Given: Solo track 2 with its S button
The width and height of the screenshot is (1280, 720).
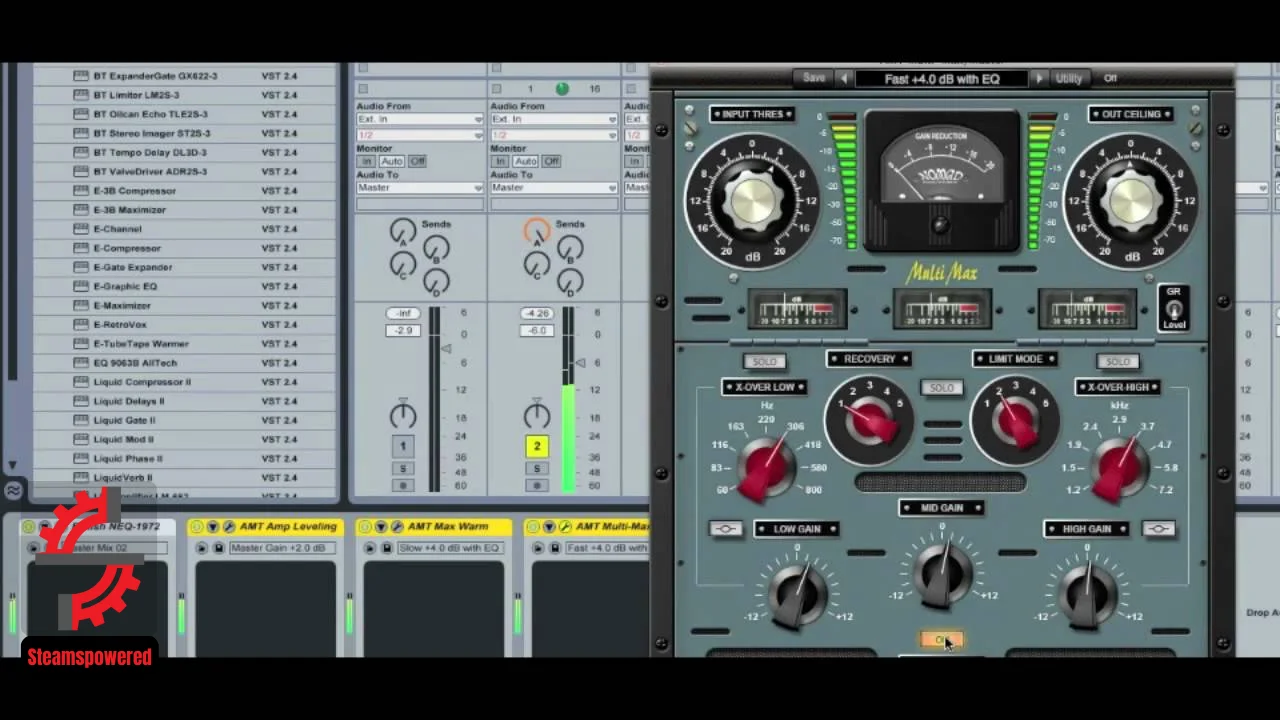Looking at the screenshot, I should tap(537, 469).
